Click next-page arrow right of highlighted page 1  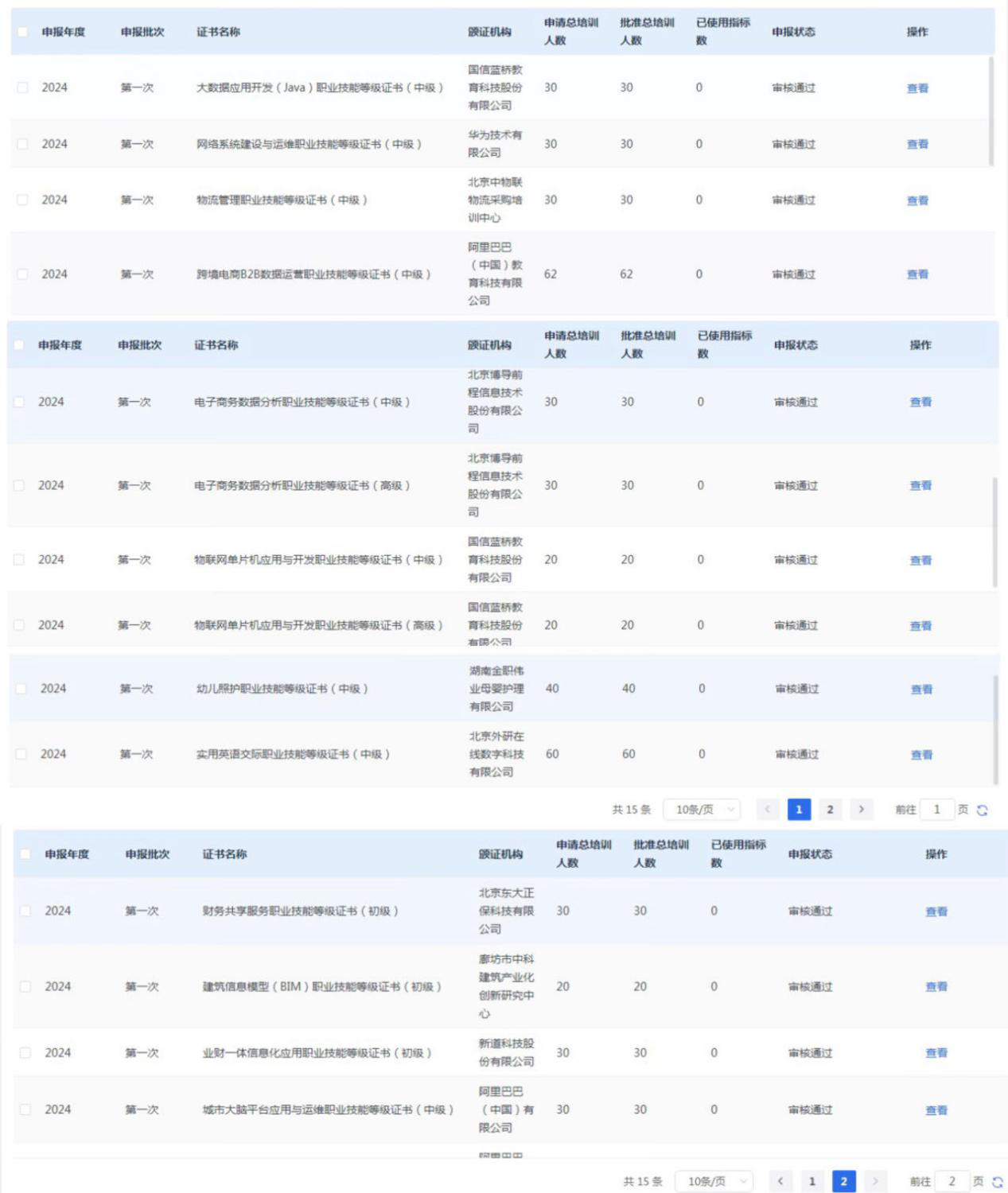861,810
